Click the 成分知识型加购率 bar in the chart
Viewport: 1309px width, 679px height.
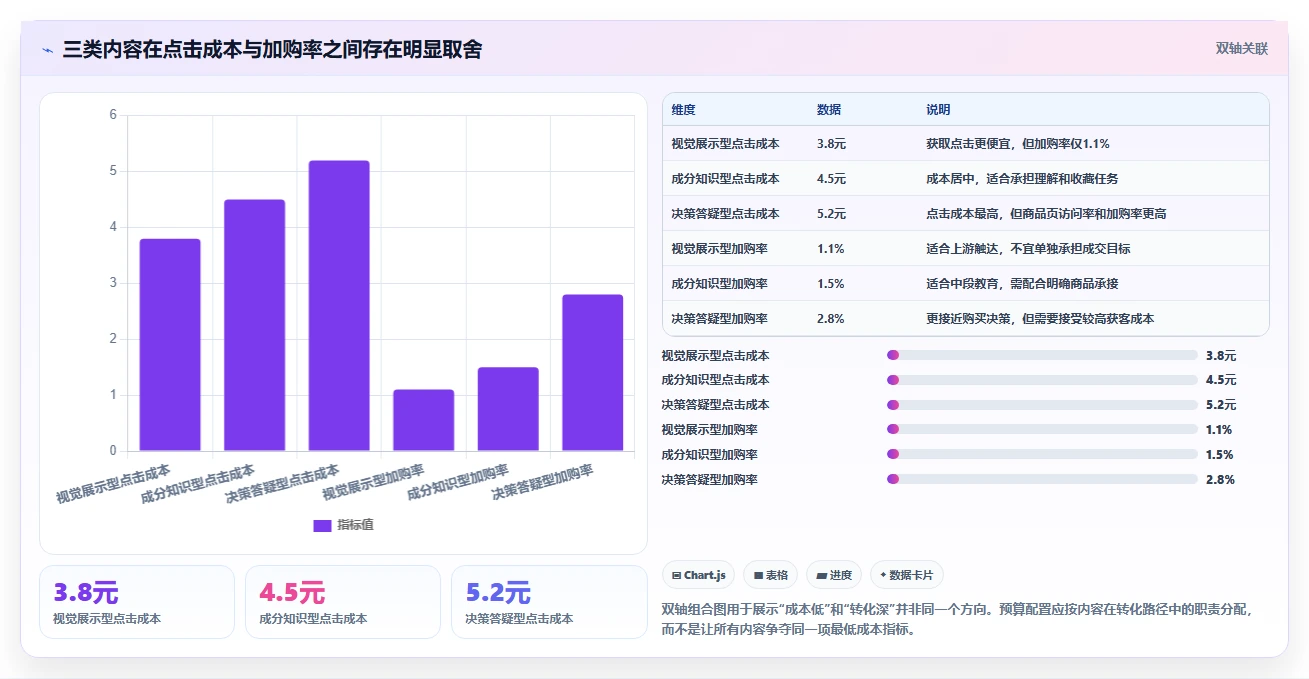(x=508, y=409)
